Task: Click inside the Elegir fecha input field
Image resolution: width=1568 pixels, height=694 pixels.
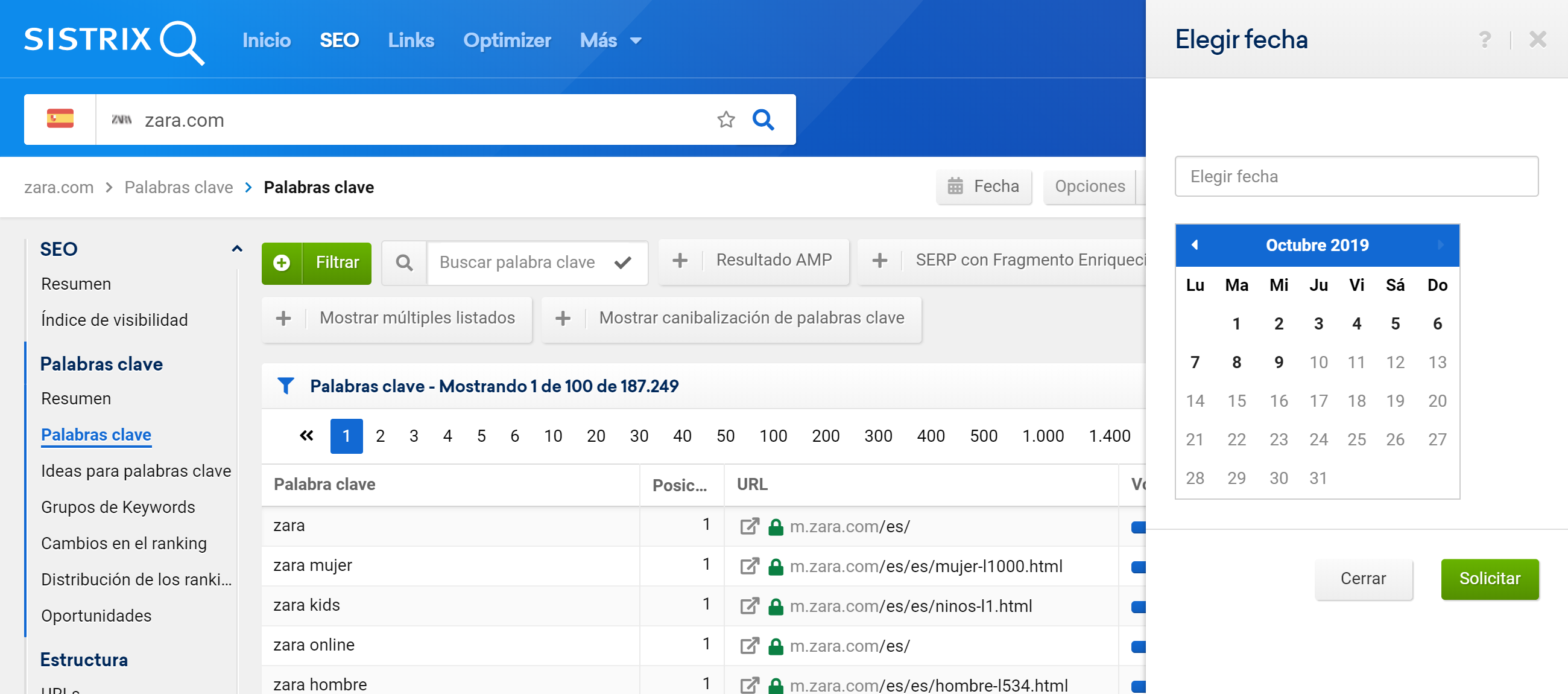Action: (1356, 176)
